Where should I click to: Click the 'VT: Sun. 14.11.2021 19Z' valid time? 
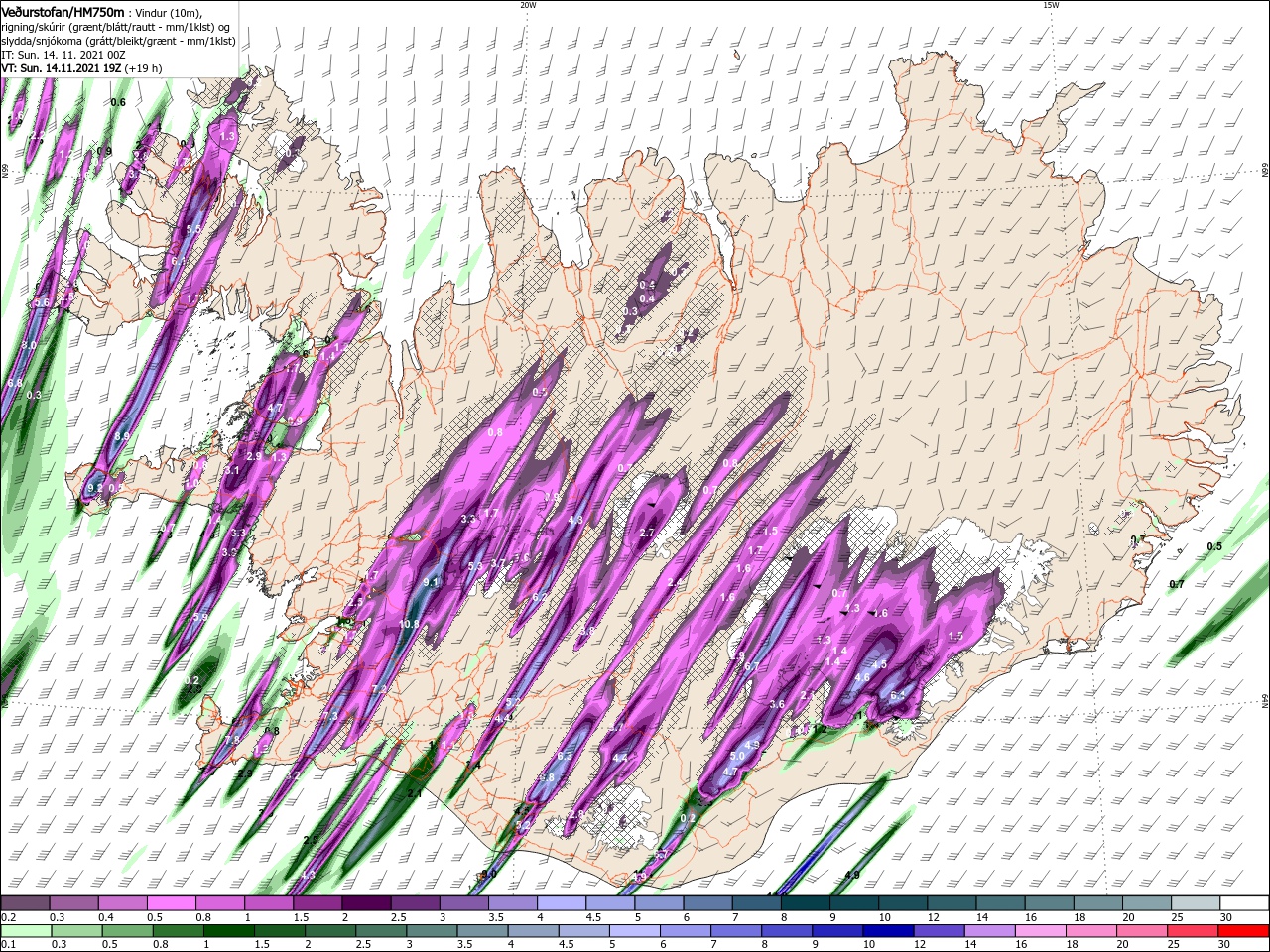click(x=61, y=68)
